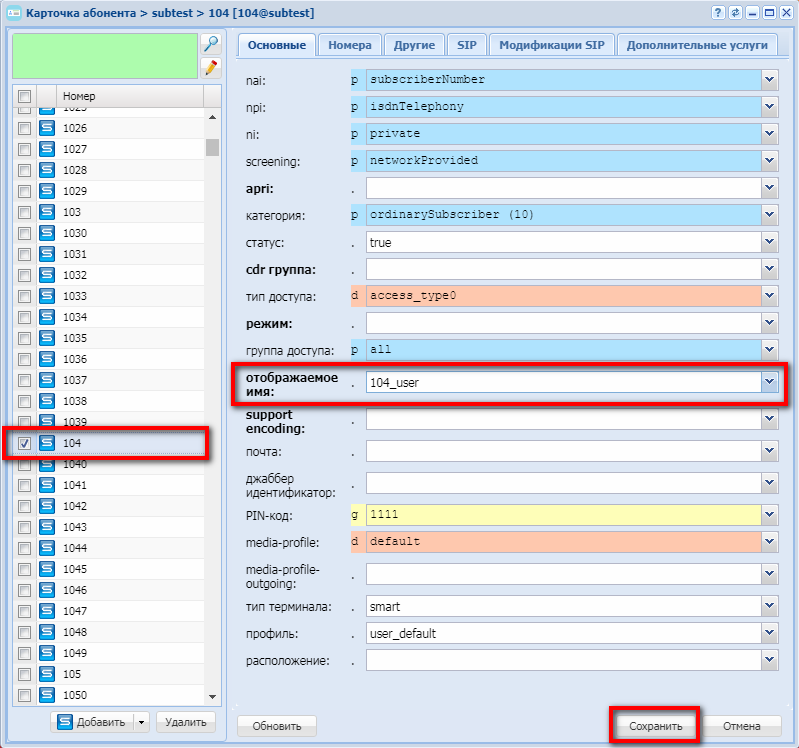799x748 pixels.
Task: Check the box for number 1047
Action: 24,611
